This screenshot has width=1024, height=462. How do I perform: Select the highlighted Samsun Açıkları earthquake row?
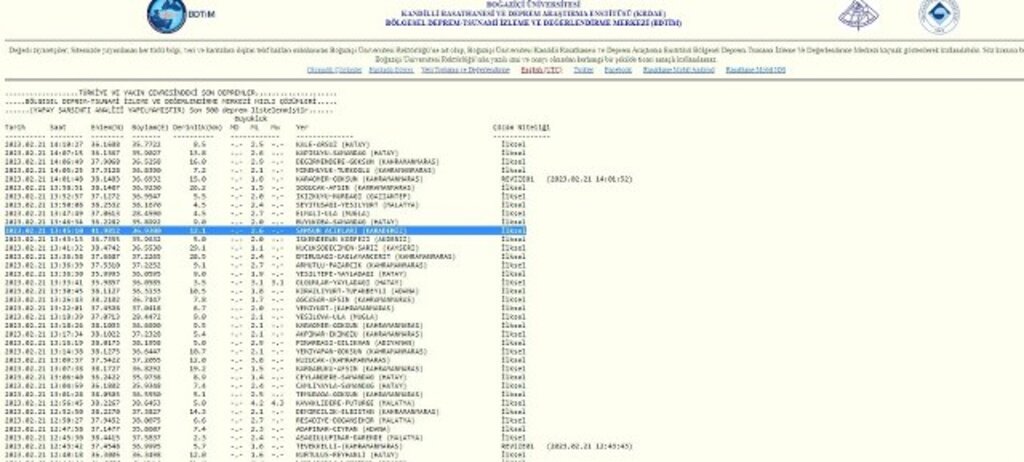click(265, 231)
